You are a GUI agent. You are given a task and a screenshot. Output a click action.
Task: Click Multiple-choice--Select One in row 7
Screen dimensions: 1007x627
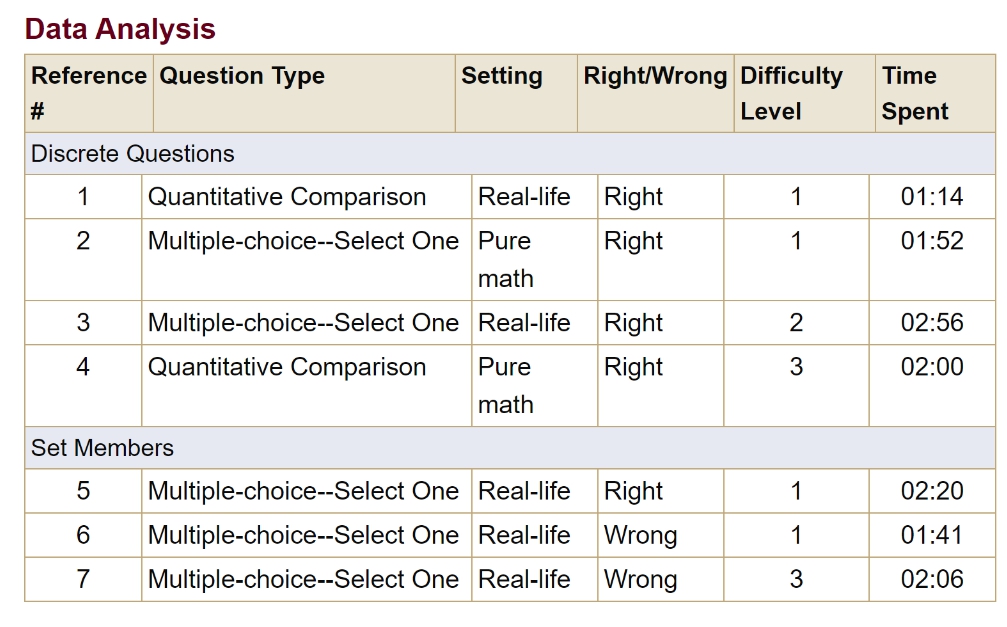pyautogui.click(x=303, y=579)
